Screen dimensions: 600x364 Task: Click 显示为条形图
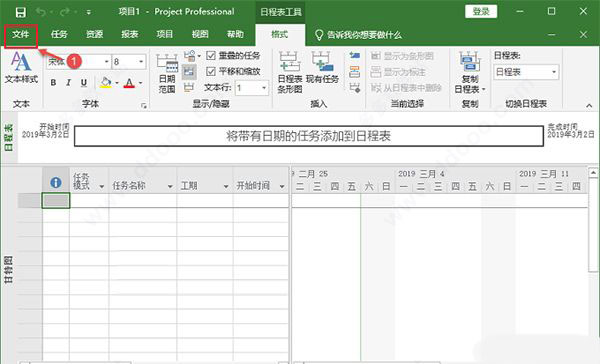click(402, 56)
